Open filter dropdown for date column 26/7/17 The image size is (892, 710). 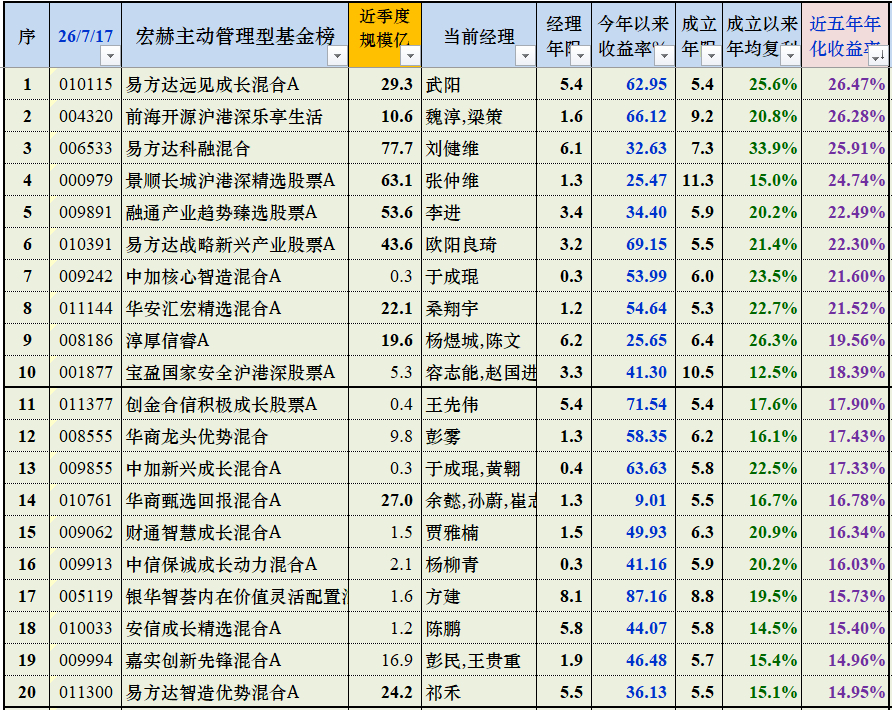(110, 56)
